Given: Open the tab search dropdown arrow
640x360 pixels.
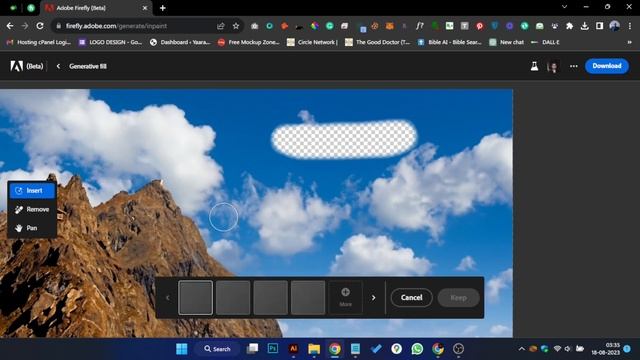Looking at the screenshot, I should 564,7.
